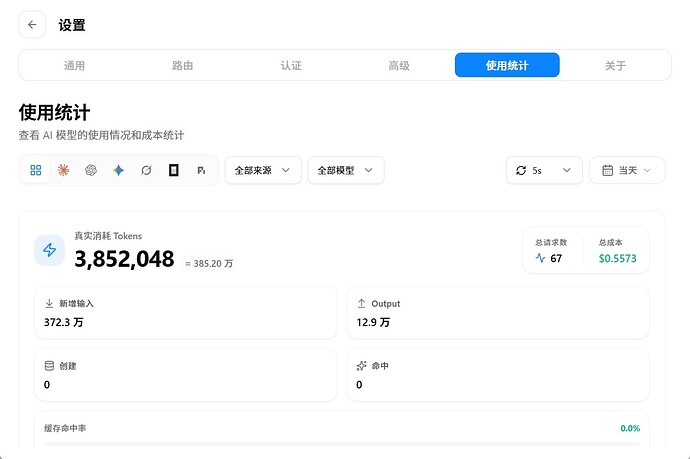Filter by the Claude starburst icon
Screen dimensions: 690x459
63,170
